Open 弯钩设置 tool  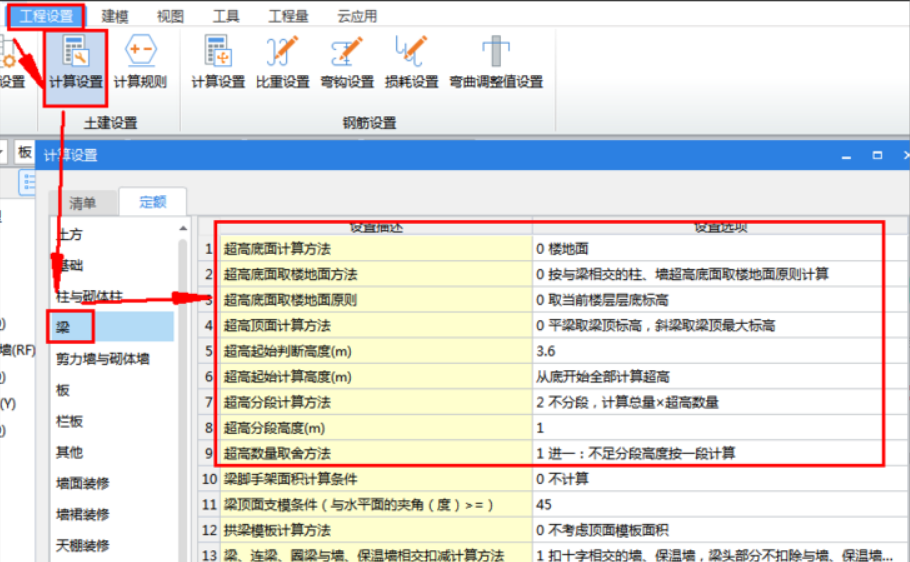pos(347,62)
